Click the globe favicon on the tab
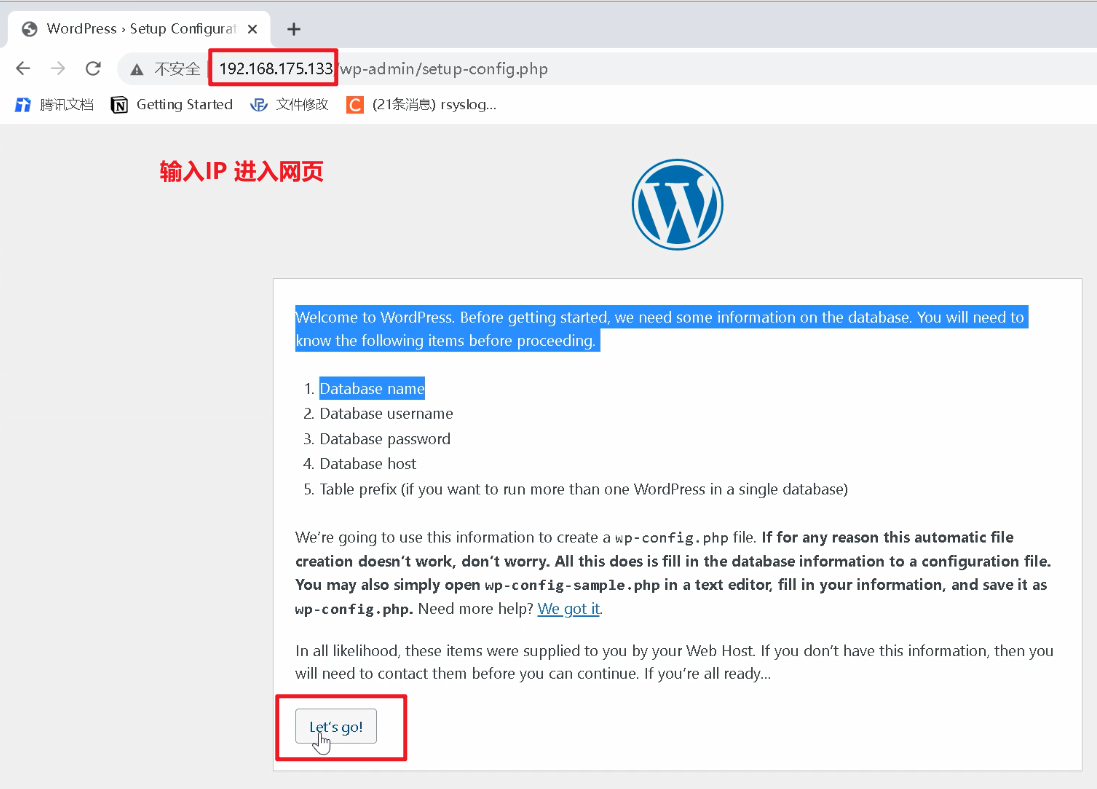The height and width of the screenshot is (789, 1097). [x=29, y=29]
